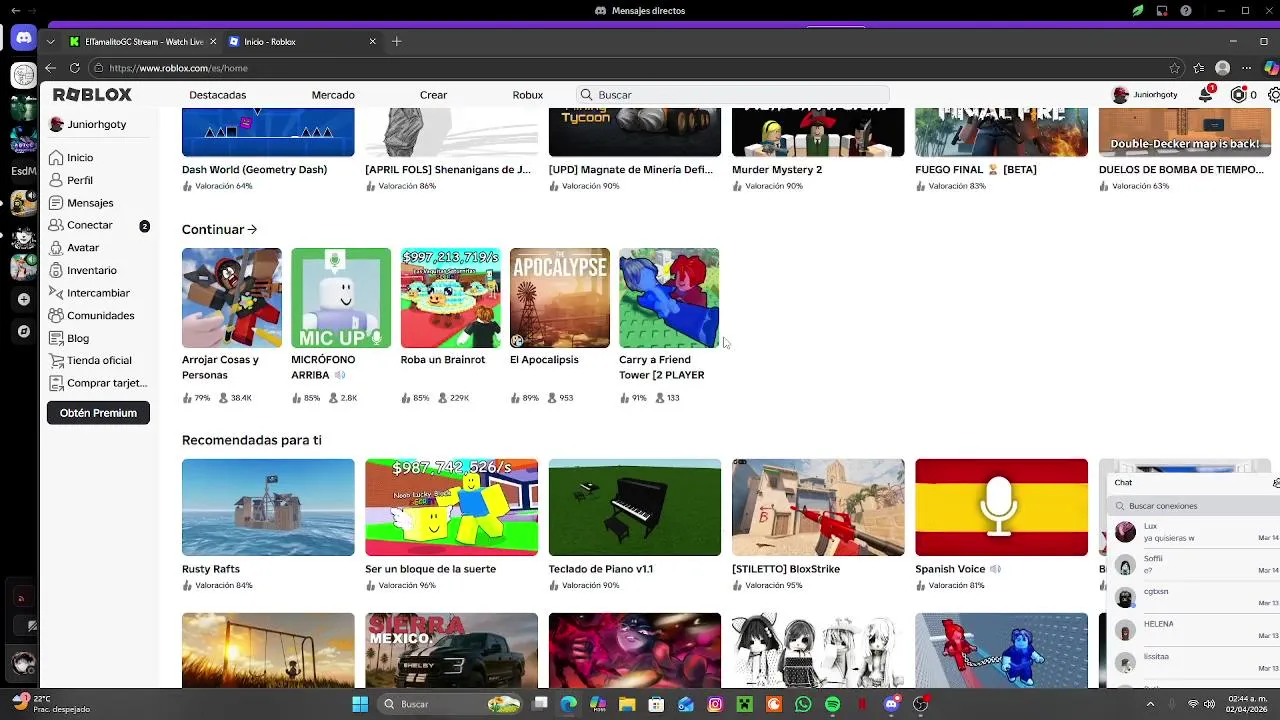Open Copilot icon in browser toolbar
Screen dimensions: 1280x720
[x=1270, y=68]
